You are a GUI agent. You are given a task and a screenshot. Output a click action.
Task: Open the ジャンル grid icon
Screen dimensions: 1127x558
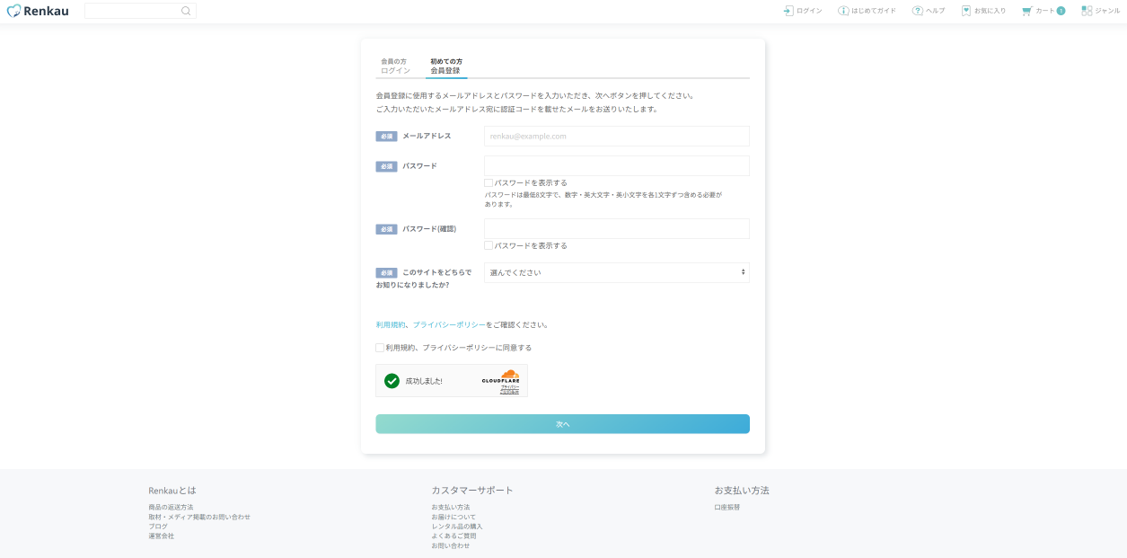tap(1087, 11)
